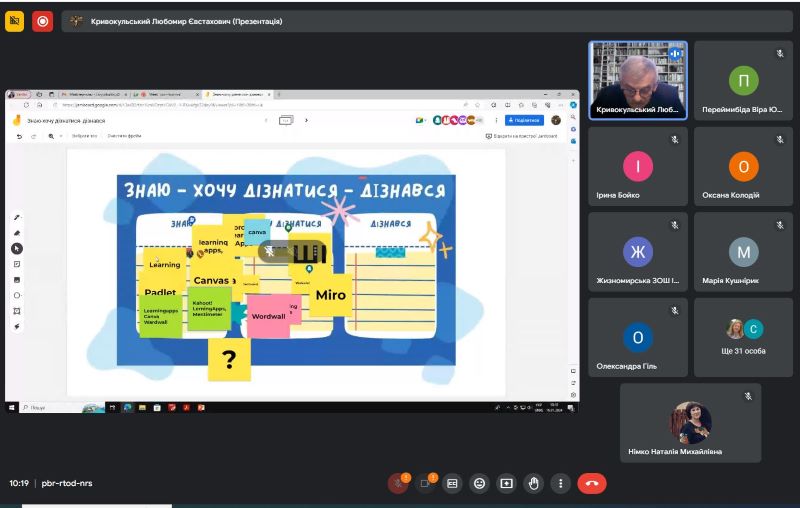Click the set background button
Image resolution: width=800 pixels, height=508 pixels.
click(x=85, y=136)
